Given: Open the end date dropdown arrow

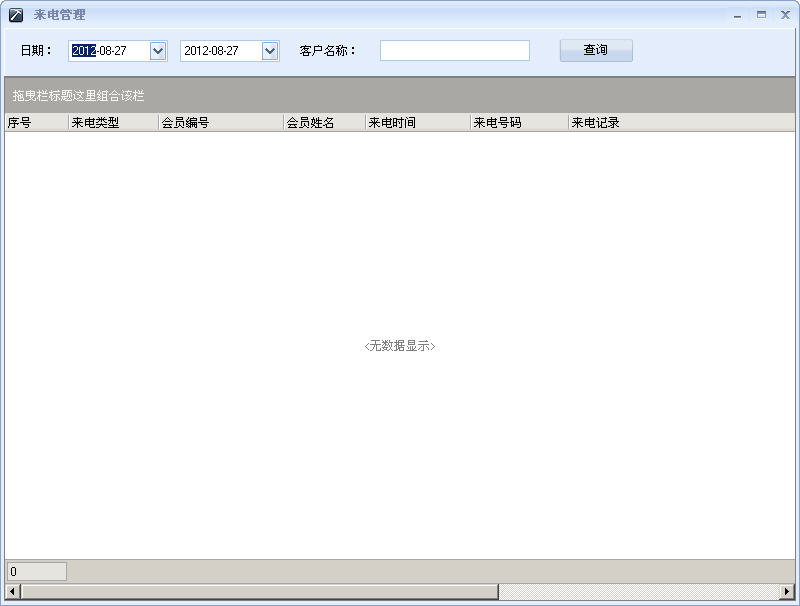Looking at the screenshot, I should (270, 51).
